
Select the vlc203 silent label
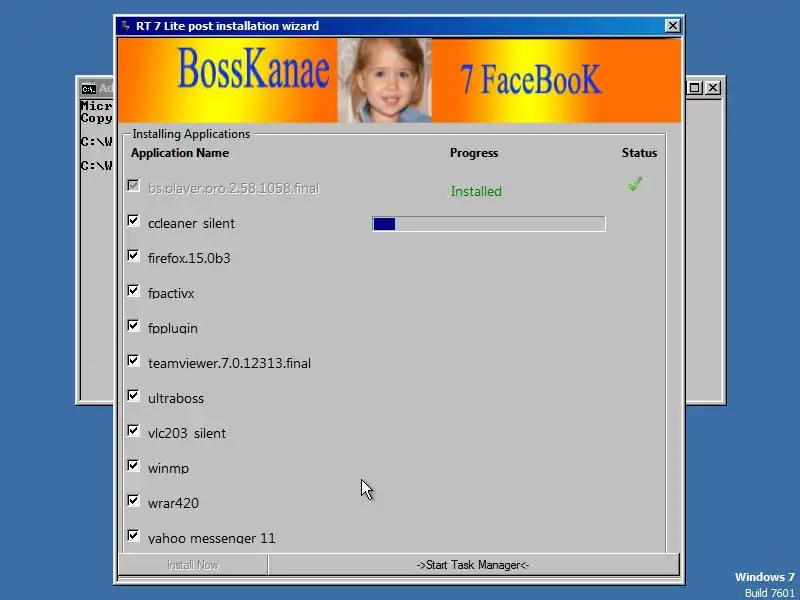187,433
